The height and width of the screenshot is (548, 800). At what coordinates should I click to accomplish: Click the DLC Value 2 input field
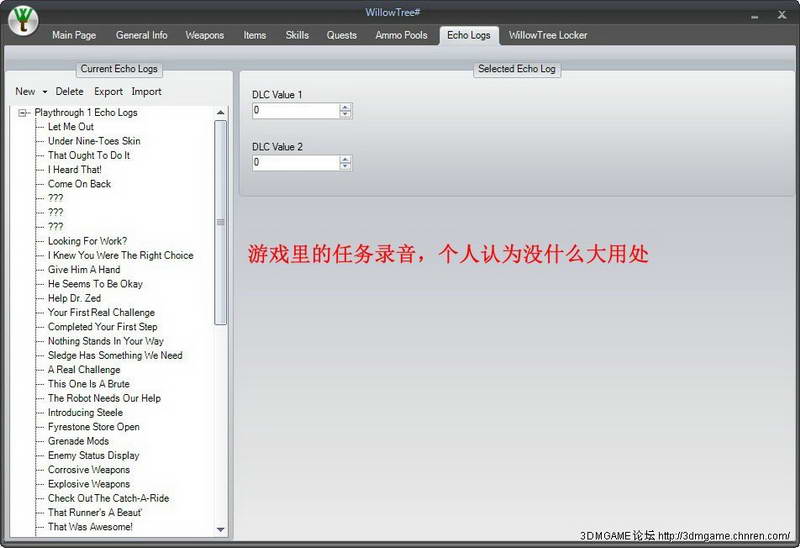[295, 162]
